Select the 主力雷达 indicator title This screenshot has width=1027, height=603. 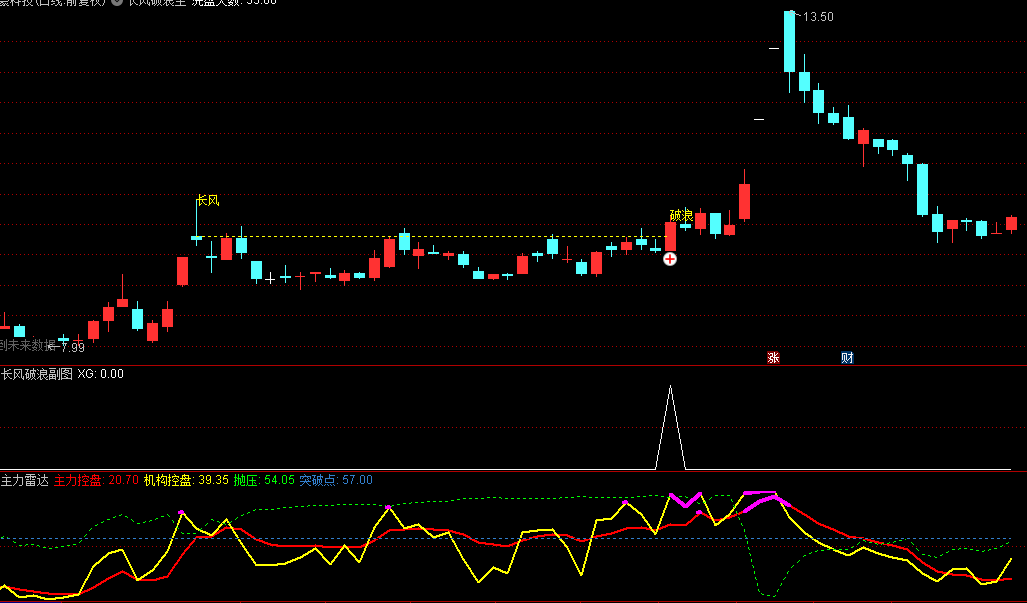point(25,480)
